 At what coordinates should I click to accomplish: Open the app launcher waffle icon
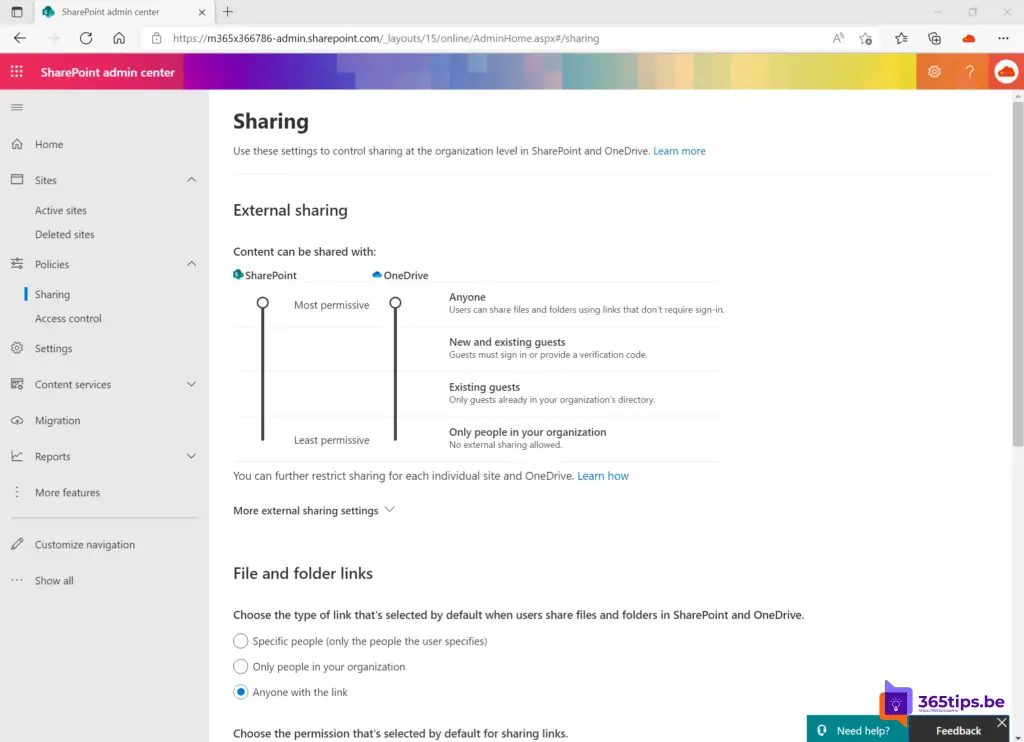pos(16,72)
